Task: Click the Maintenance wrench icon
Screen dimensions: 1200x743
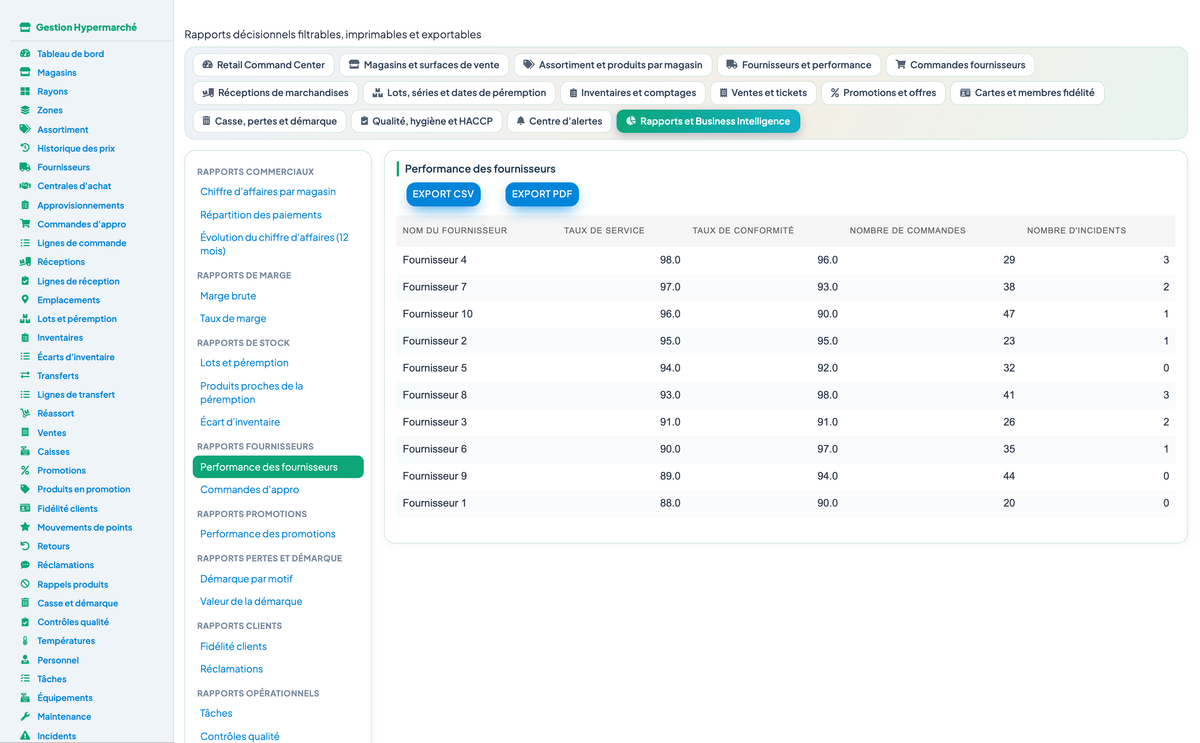Action: point(25,717)
